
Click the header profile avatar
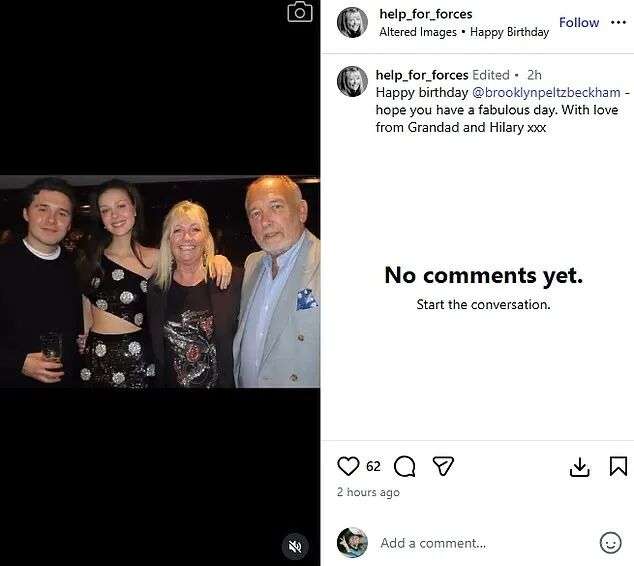(352, 22)
